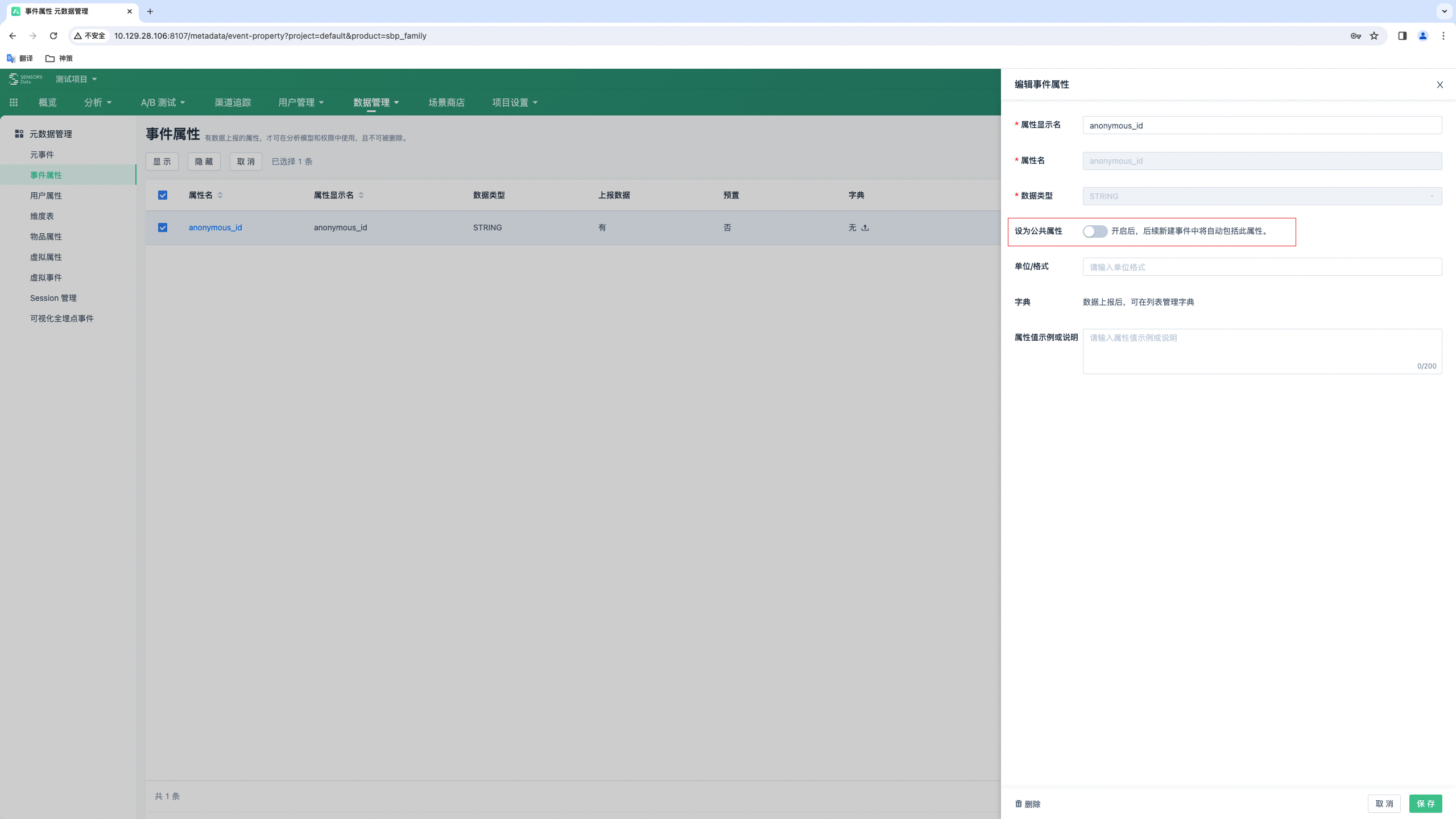Close the edit event property panel
Viewport: 1456px width, 819px height.
[x=1440, y=85]
